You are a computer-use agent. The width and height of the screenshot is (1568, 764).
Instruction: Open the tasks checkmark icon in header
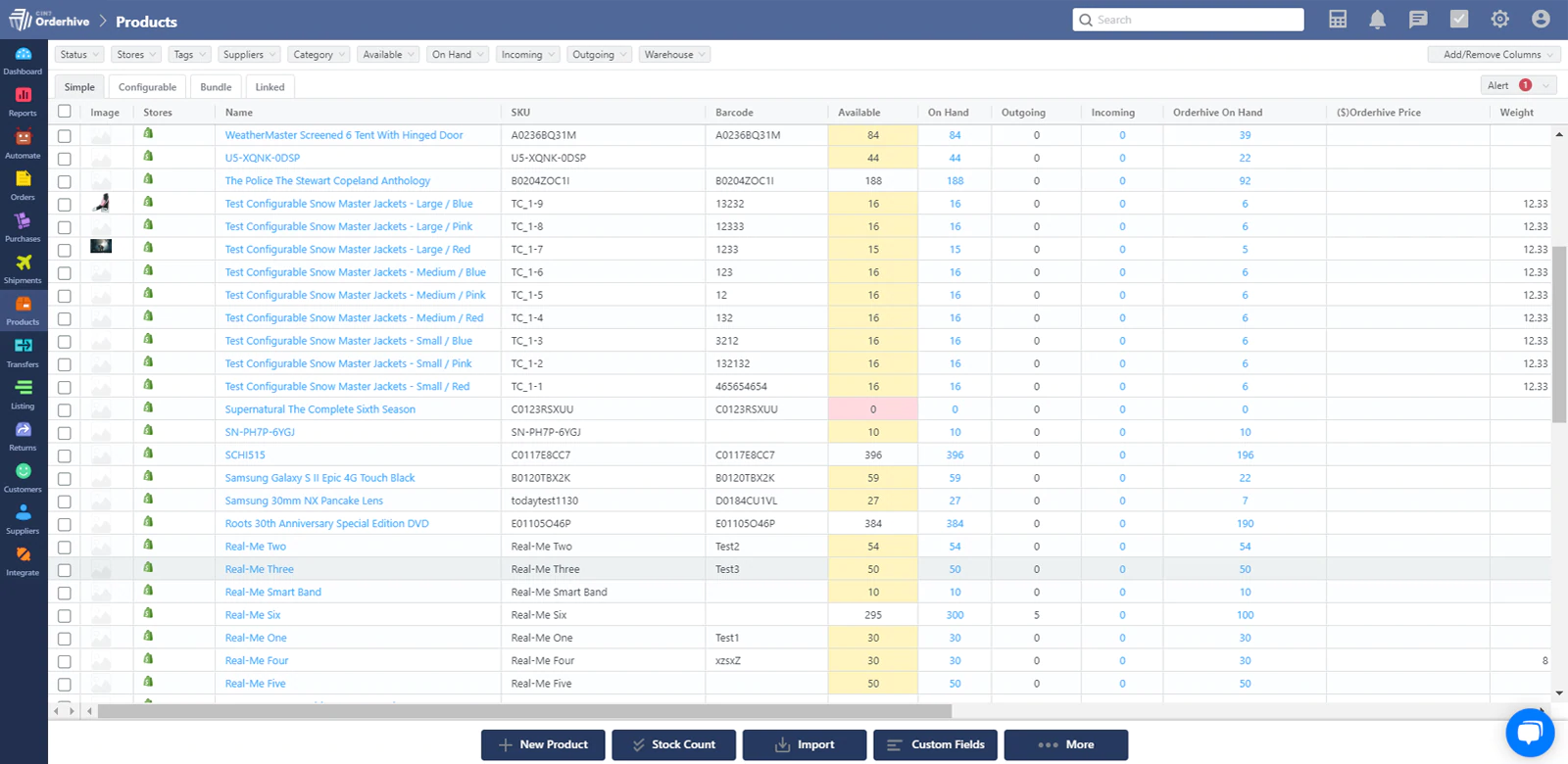click(x=1459, y=20)
